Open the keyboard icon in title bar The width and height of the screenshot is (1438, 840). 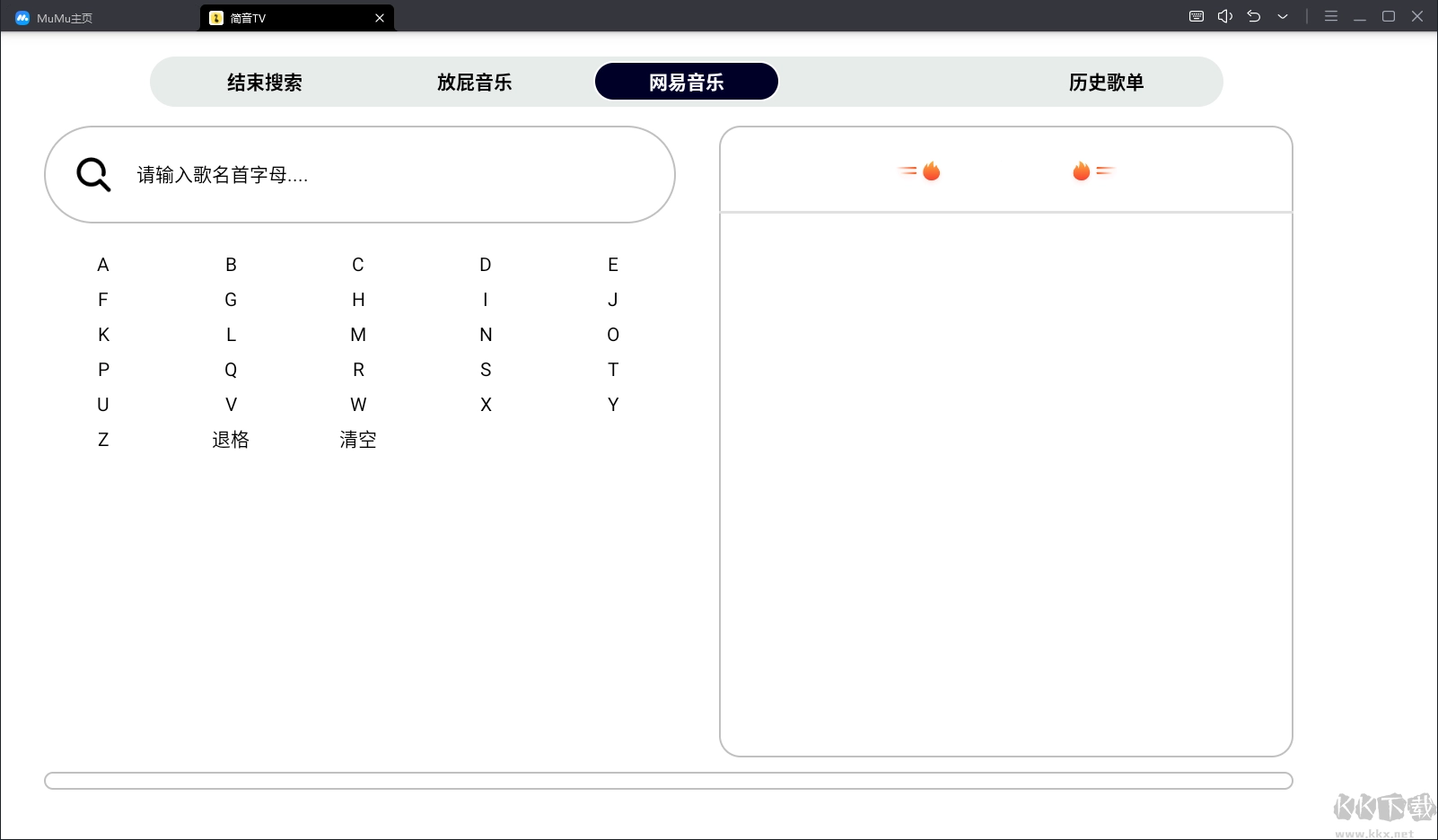(x=1197, y=16)
